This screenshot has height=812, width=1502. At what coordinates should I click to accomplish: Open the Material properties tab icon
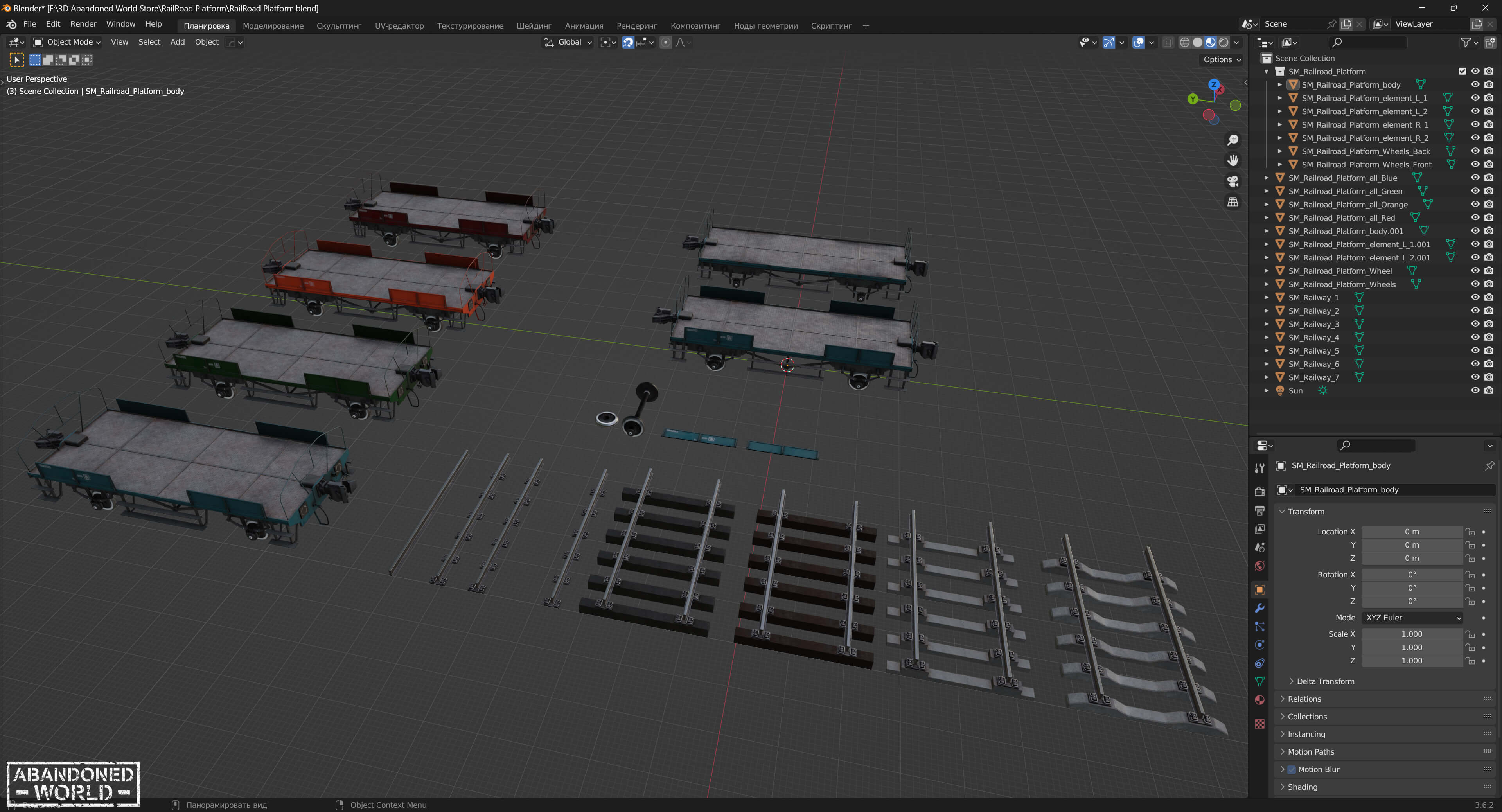click(1259, 700)
